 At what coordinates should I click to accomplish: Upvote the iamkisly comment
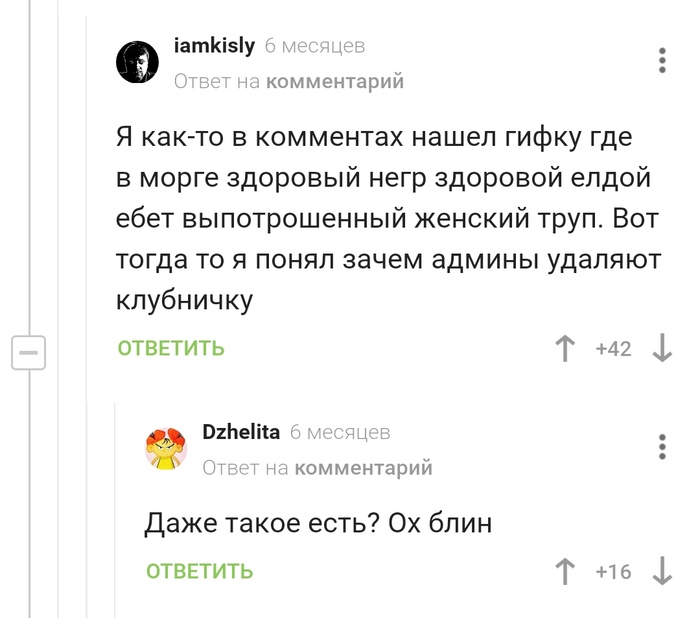565,349
